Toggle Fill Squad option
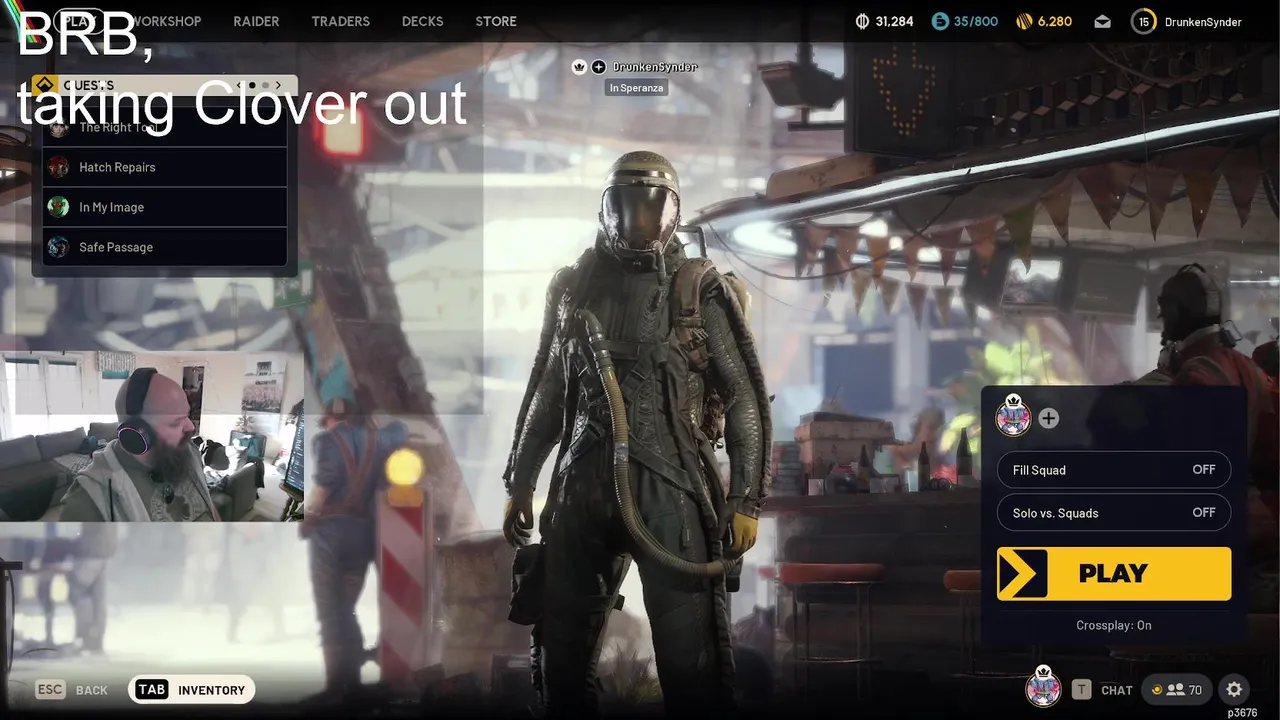The width and height of the screenshot is (1280, 720). tap(1114, 470)
